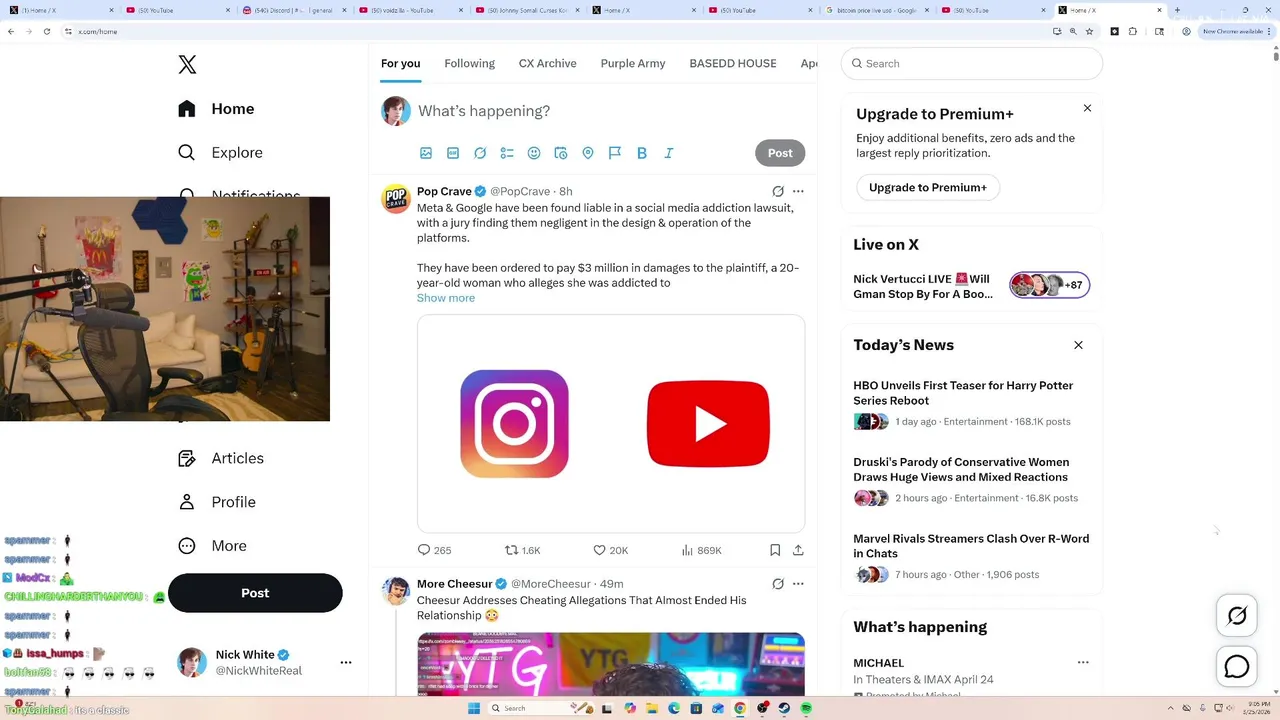Open a new Chrome tab

[x=1177, y=10]
